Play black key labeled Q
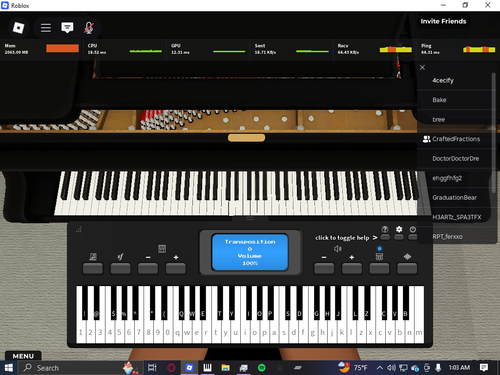 (x=181, y=303)
